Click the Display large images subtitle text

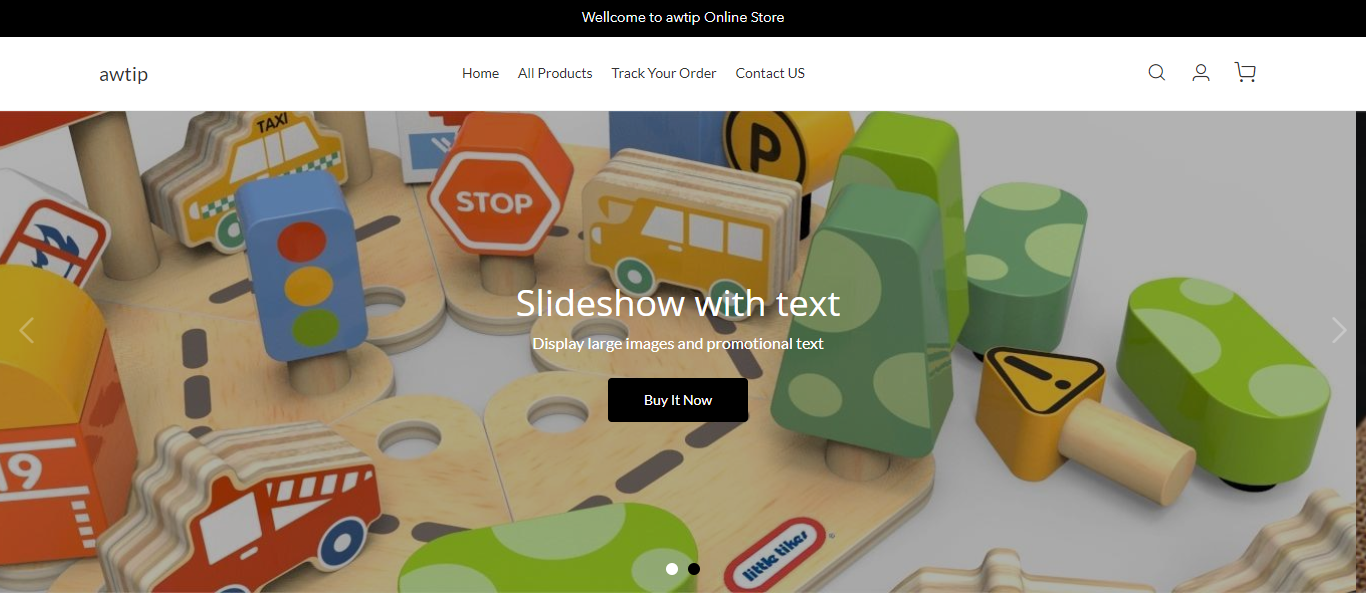(678, 344)
